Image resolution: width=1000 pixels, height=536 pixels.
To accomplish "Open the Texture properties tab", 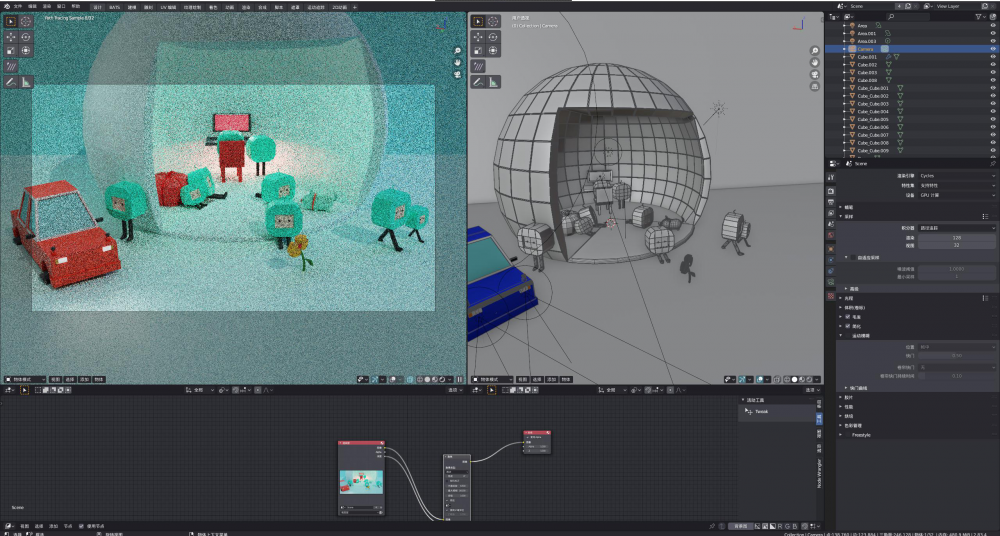I will tap(830, 296).
